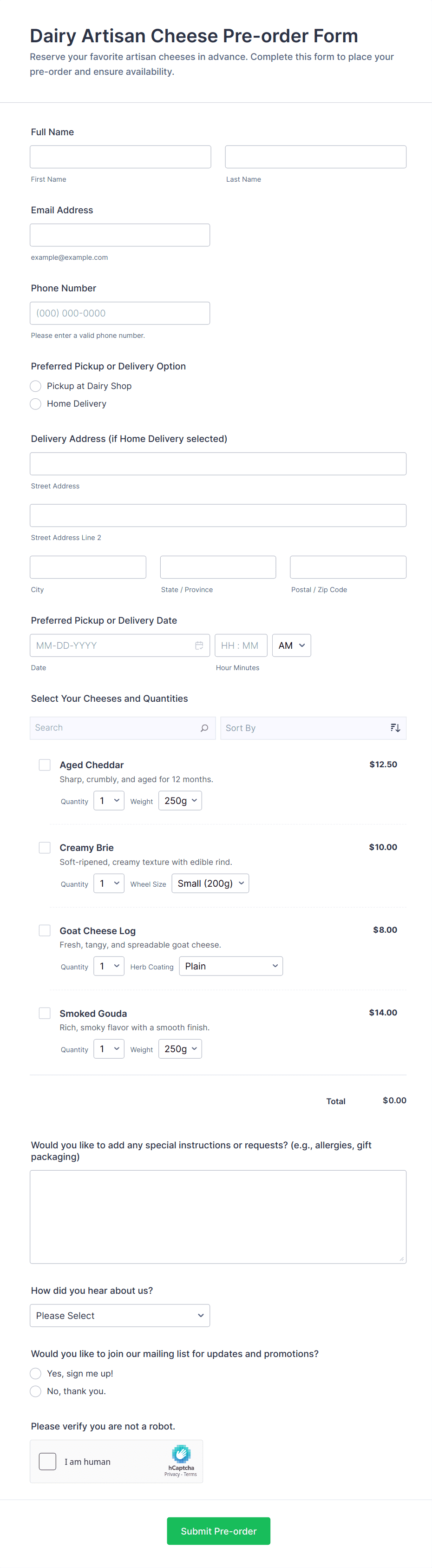The width and height of the screenshot is (432, 1568).
Task: Focus the Email Address text box
Action: 120,235
